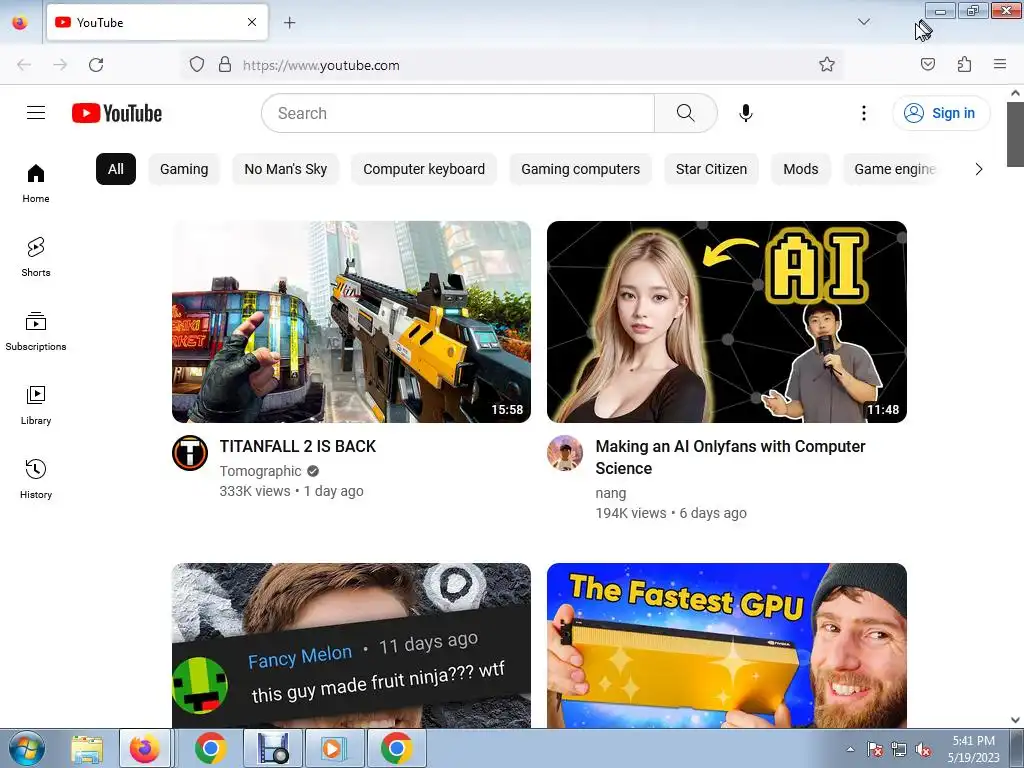List all tabs dropdown arrow
The width and height of the screenshot is (1024, 768).
863,22
